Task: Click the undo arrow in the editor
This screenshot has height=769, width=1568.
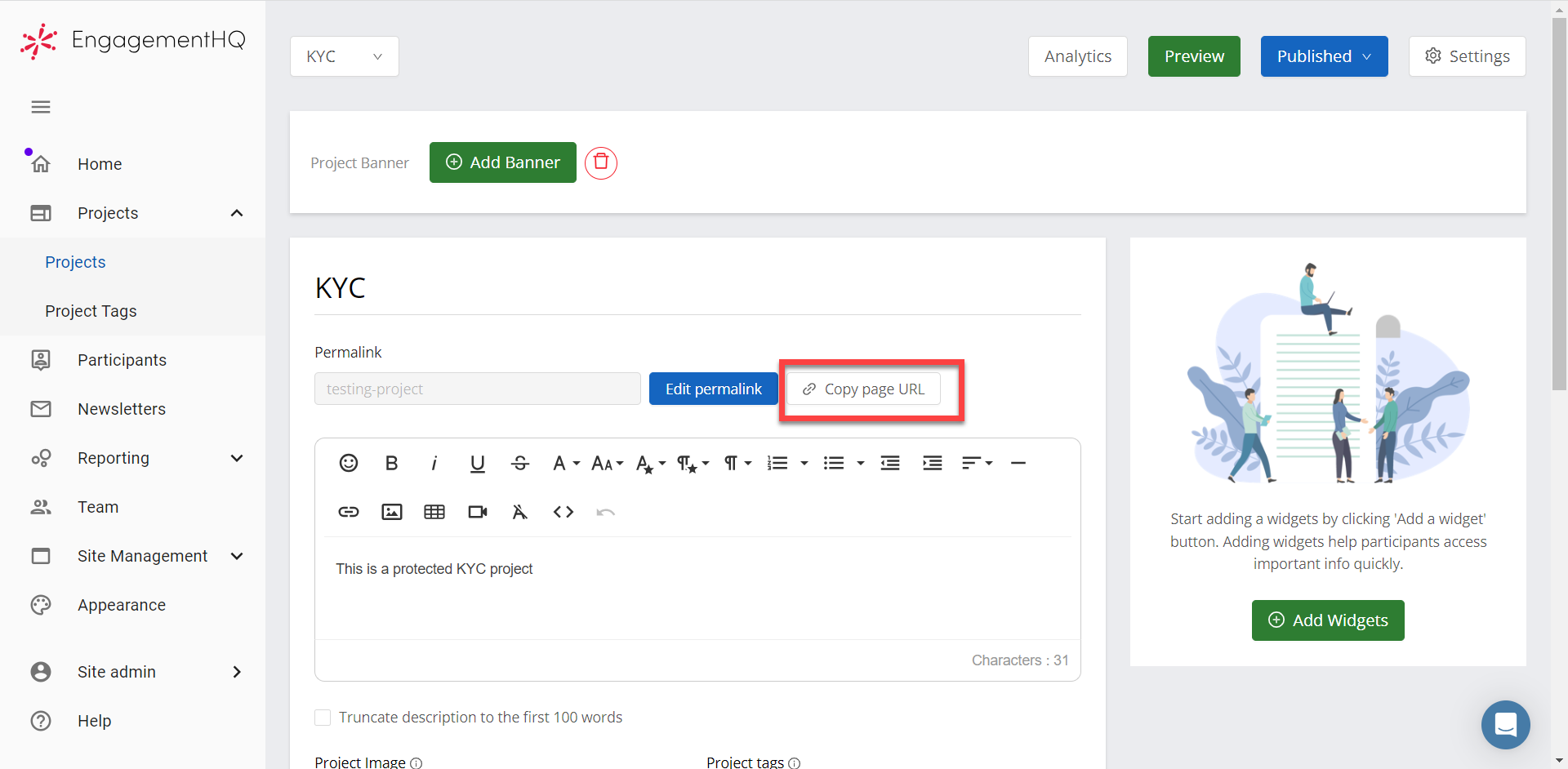Action: point(606,512)
